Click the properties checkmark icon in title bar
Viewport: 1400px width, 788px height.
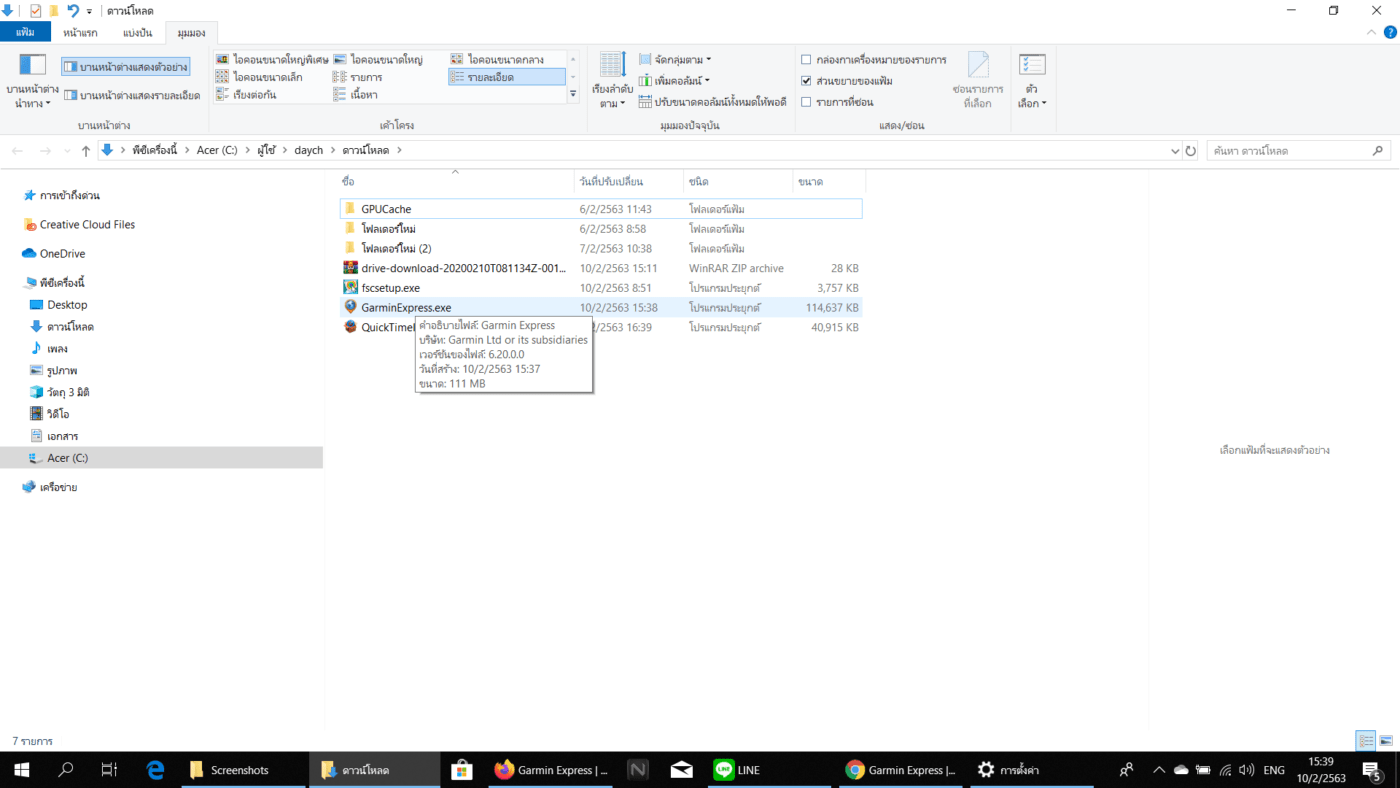coord(35,10)
